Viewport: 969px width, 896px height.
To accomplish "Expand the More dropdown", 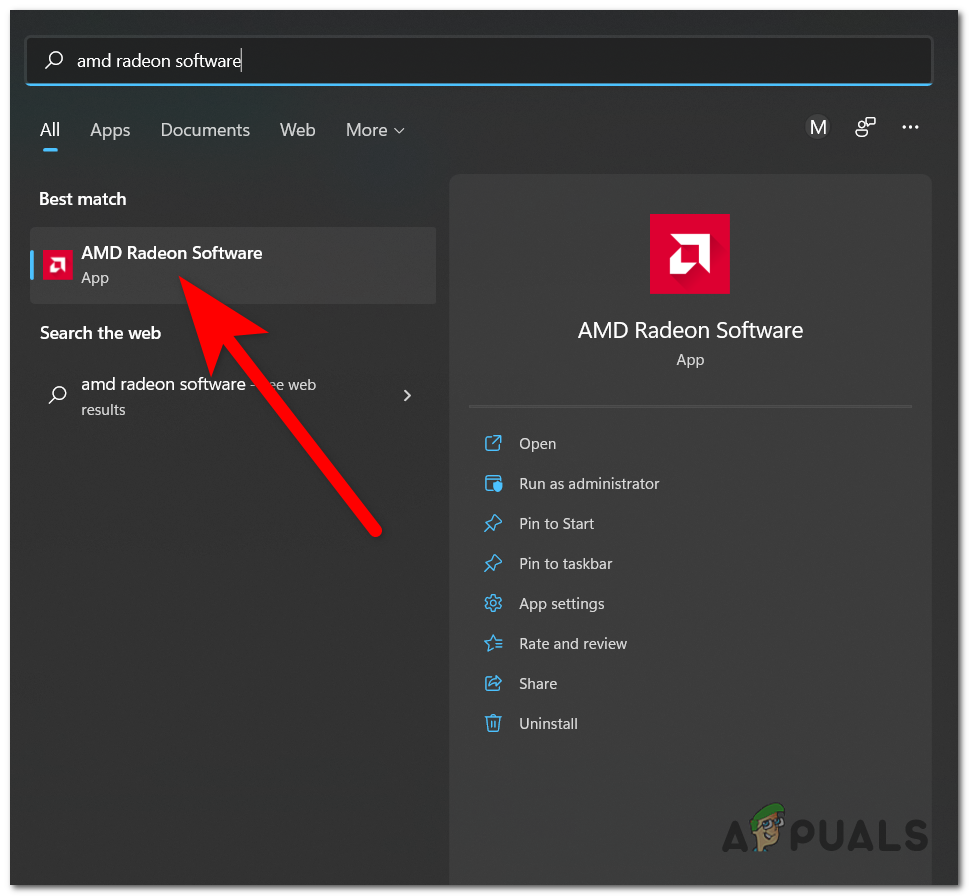I will pos(375,130).
